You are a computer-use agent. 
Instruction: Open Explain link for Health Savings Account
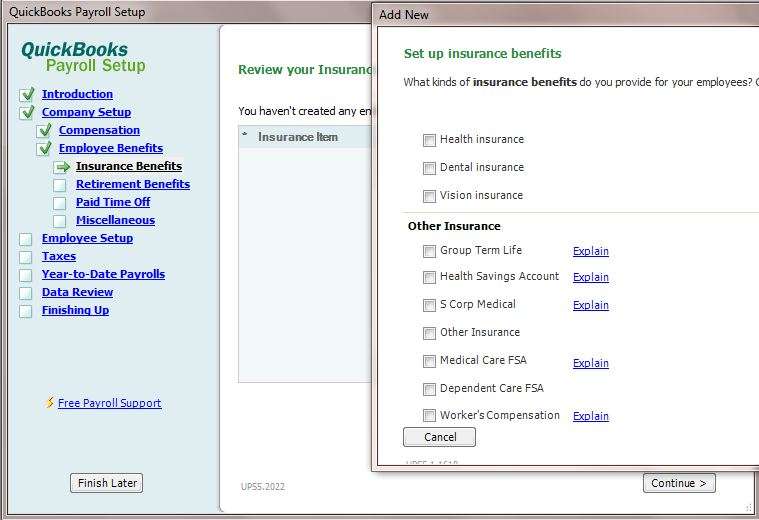pos(591,277)
